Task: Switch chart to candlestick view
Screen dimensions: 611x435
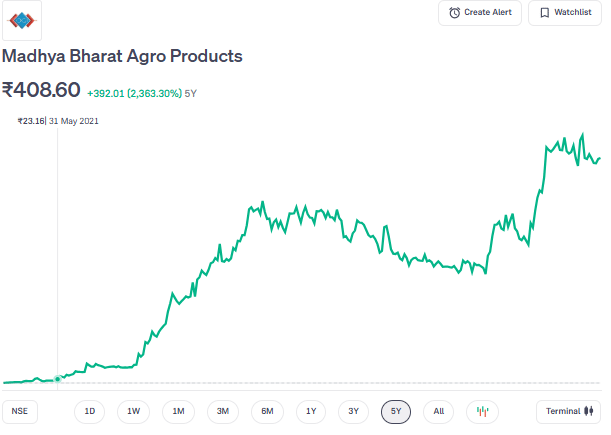Action: (482, 411)
